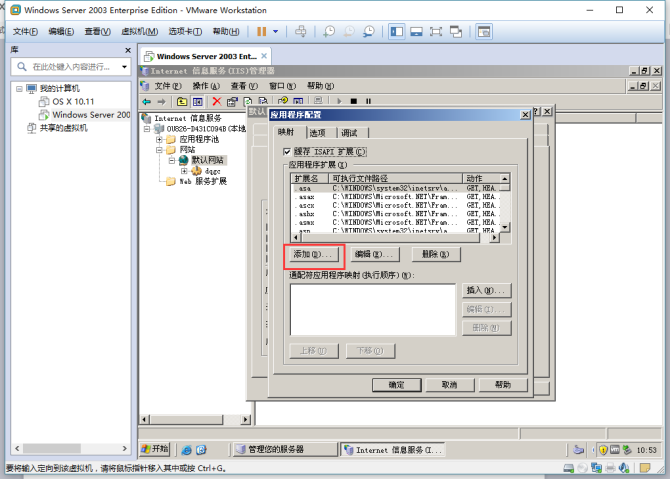Screen dimensions: 671x480
Task: Click the VMware take snapshot clock icon
Action: (x=330, y=32)
